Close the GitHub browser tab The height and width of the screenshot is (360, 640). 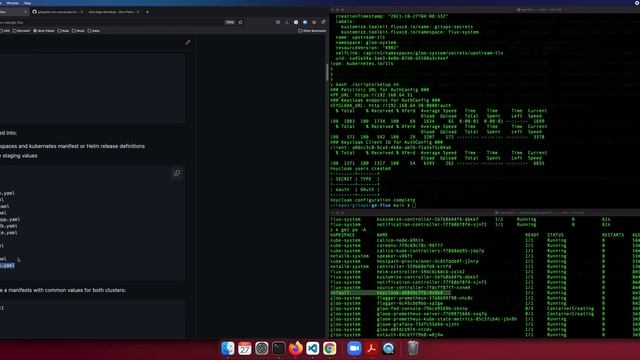point(82,12)
